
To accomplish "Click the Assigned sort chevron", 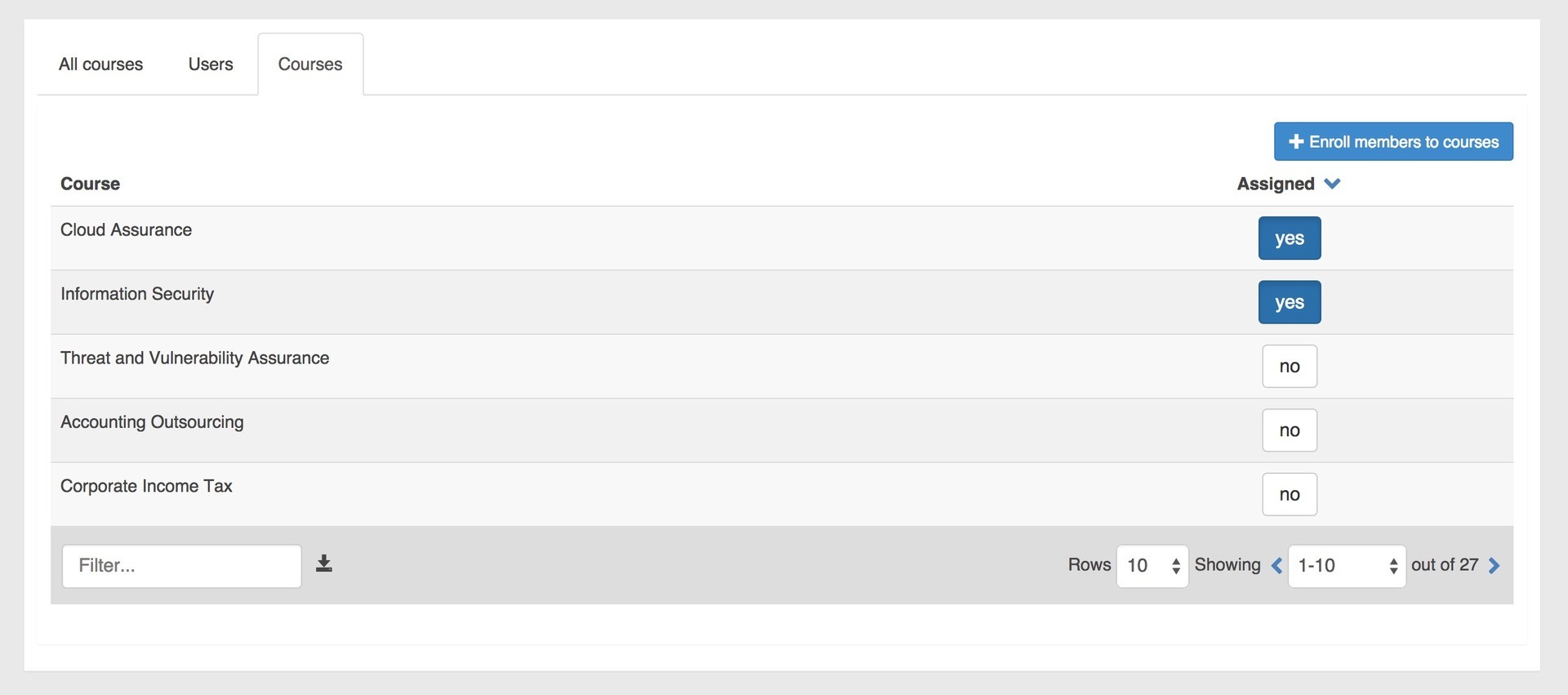I will coord(1332,184).
